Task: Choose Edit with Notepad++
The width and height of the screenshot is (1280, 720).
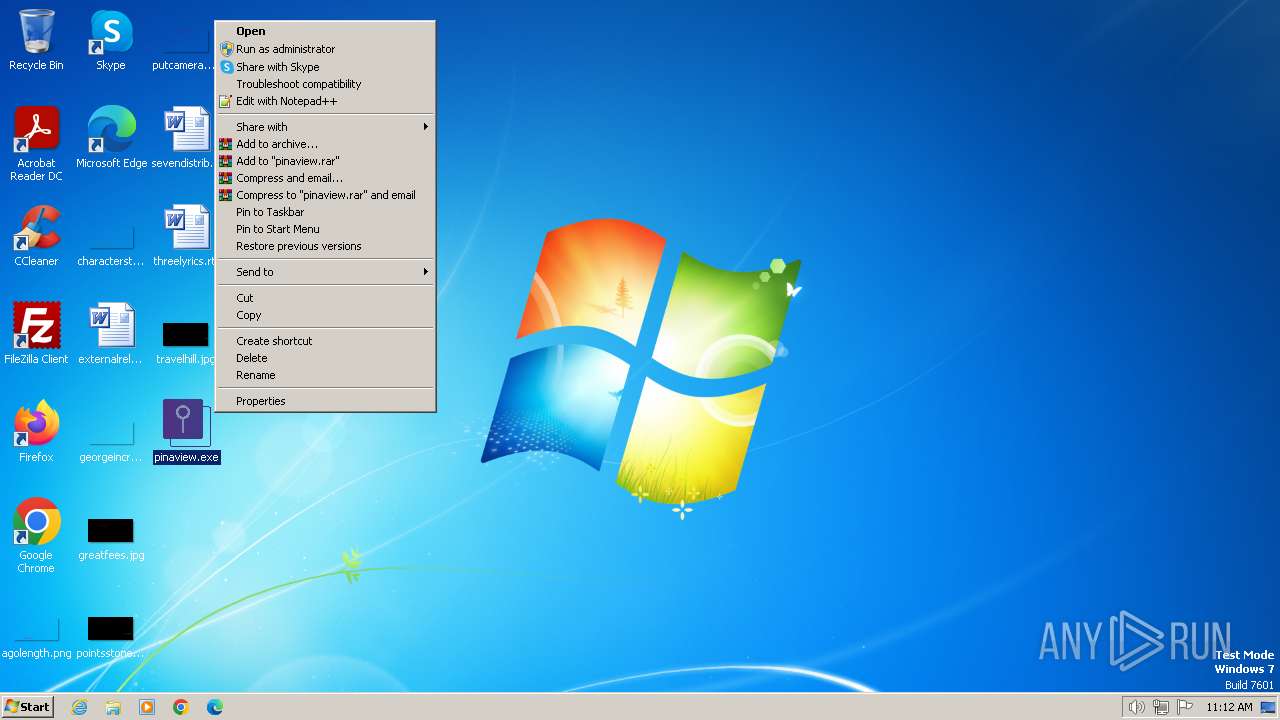Action: coord(326,101)
